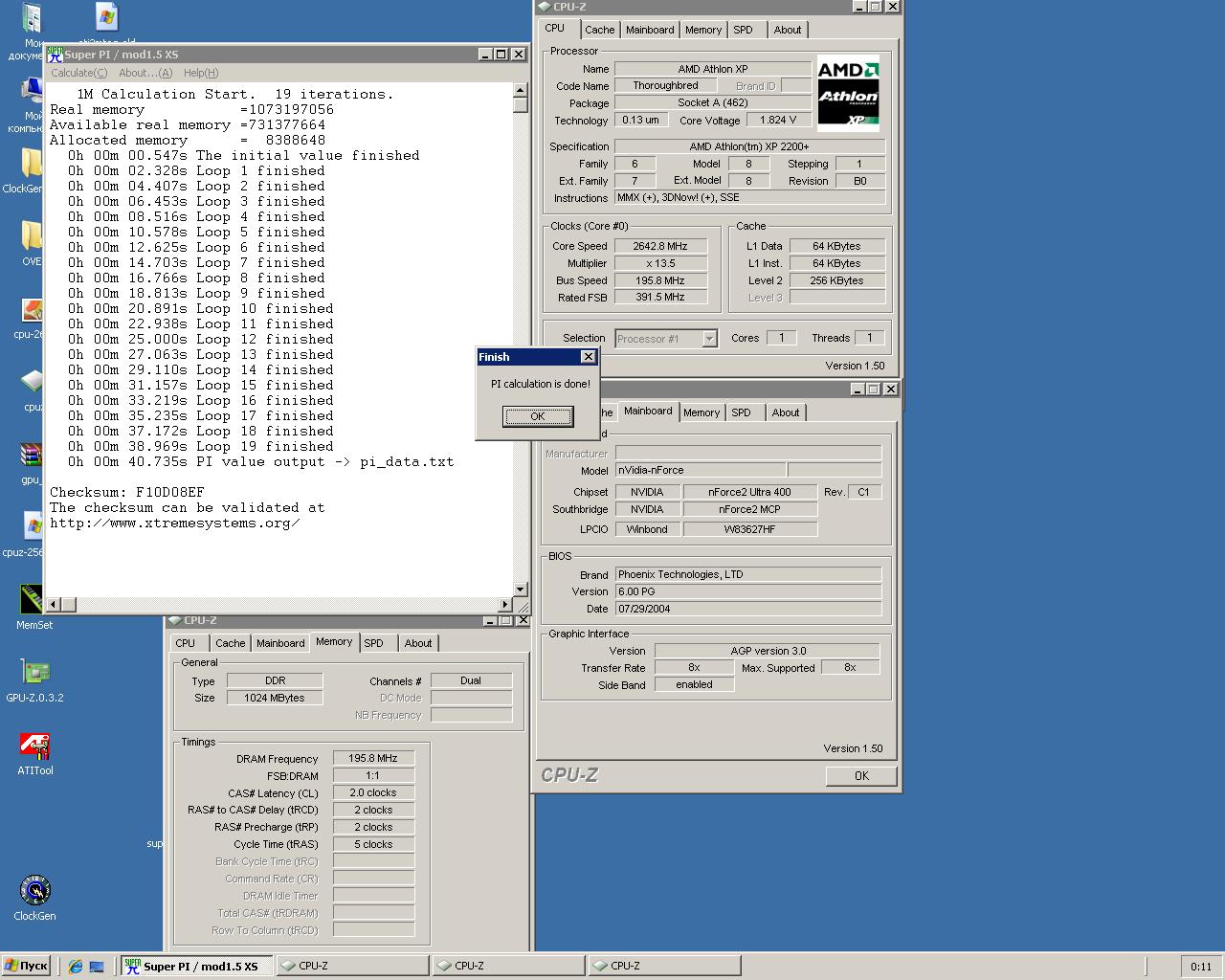Click OK in the CPU-Z Mainboard window
1225x980 pixels.
861,776
